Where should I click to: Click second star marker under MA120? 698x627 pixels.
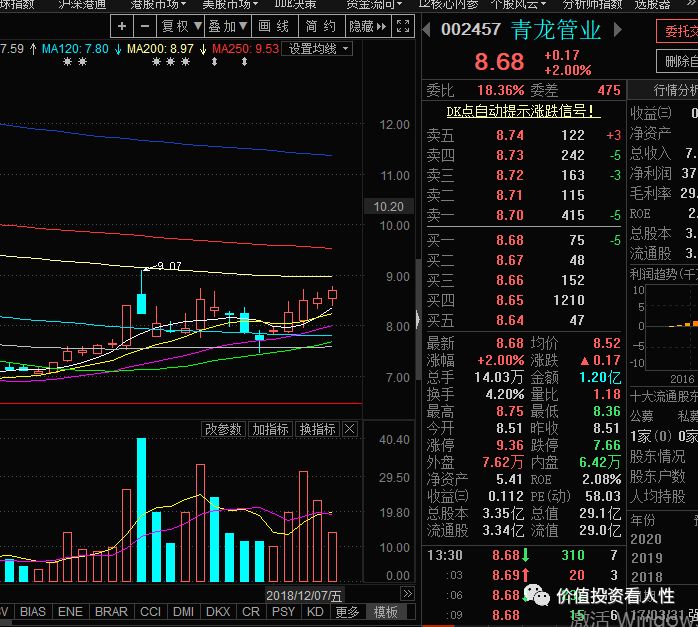click(x=82, y=62)
